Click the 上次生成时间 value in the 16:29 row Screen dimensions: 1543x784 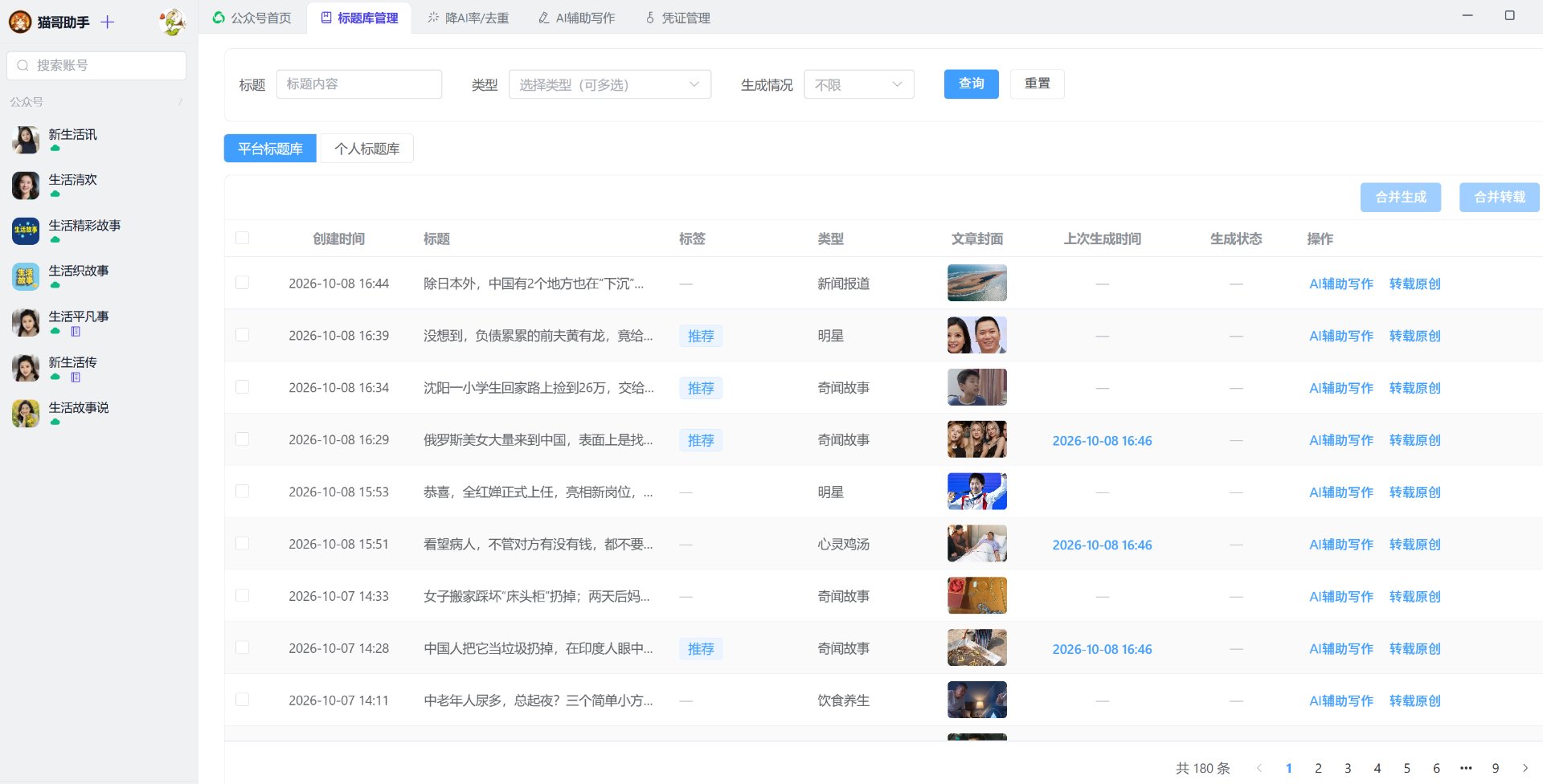[1102, 440]
